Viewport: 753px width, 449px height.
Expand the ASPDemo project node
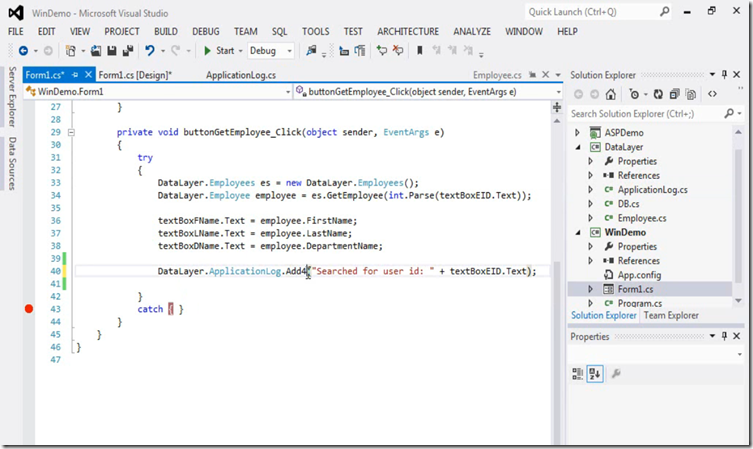point(578,133)
